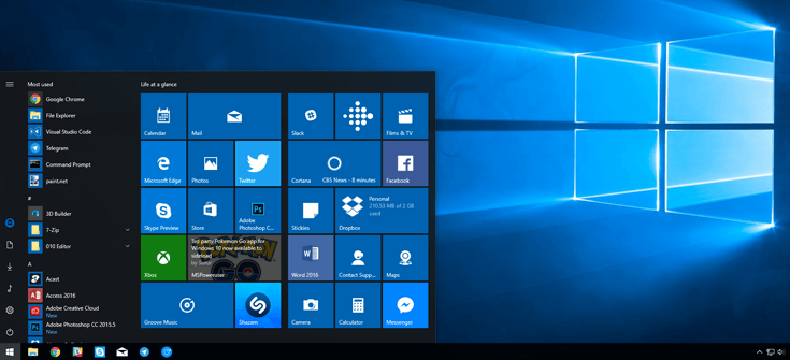This screenshot has width=790, height=360.
Task: Open the Slack tile
Action: [x=310, y=116]
